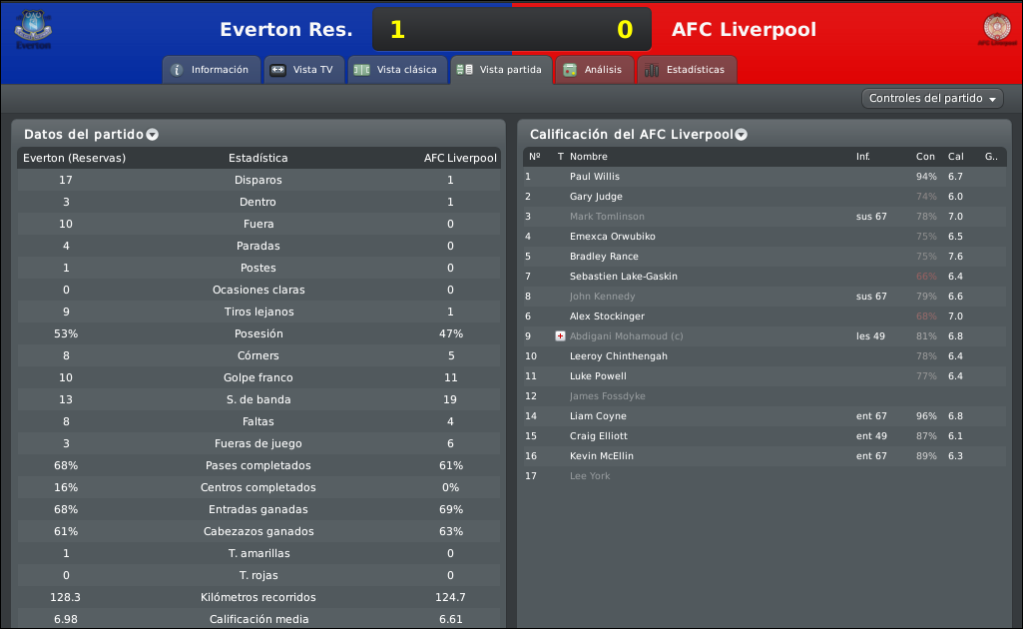Sort ratings by the Cal column header
This screenshot has height=629, width=1023.
click(956, 157)
